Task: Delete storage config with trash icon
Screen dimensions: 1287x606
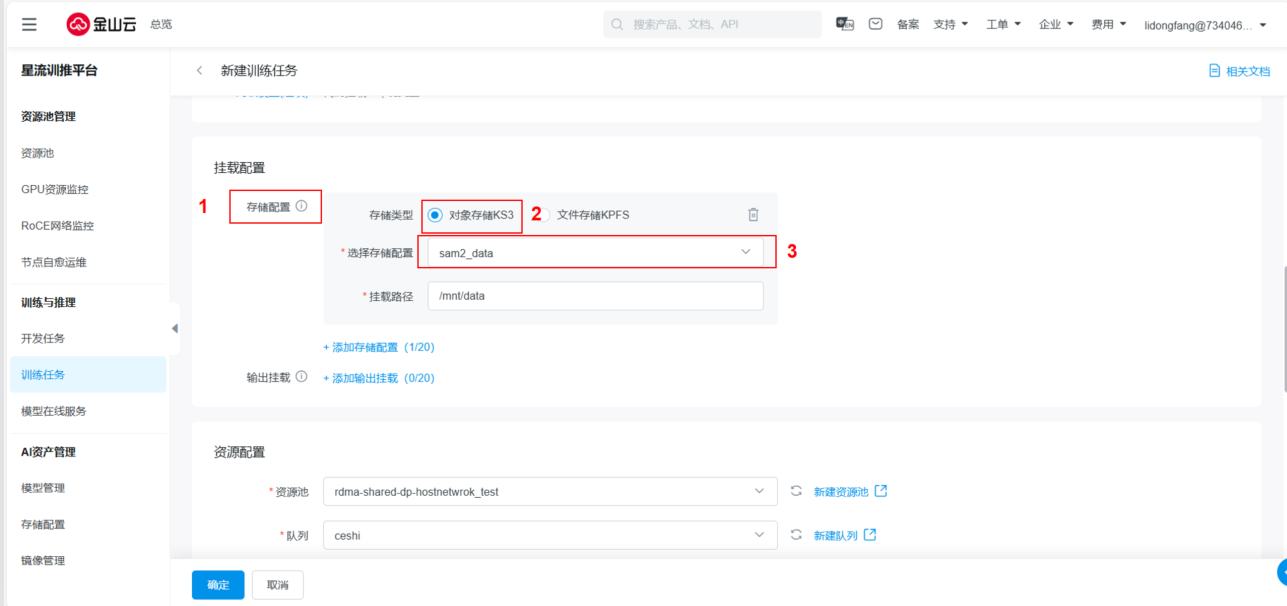Action: point(753,214)
